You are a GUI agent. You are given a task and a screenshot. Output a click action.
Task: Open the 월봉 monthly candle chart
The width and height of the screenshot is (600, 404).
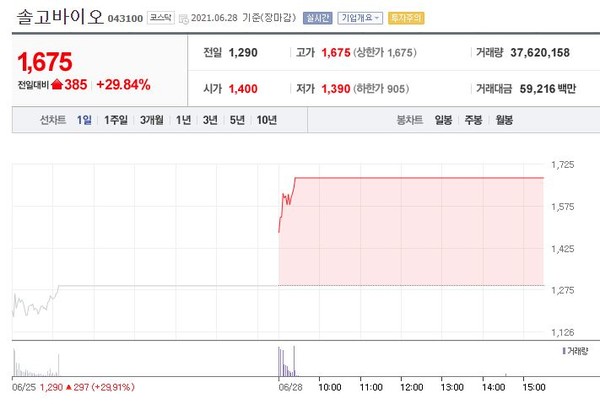tap(503, 120)
